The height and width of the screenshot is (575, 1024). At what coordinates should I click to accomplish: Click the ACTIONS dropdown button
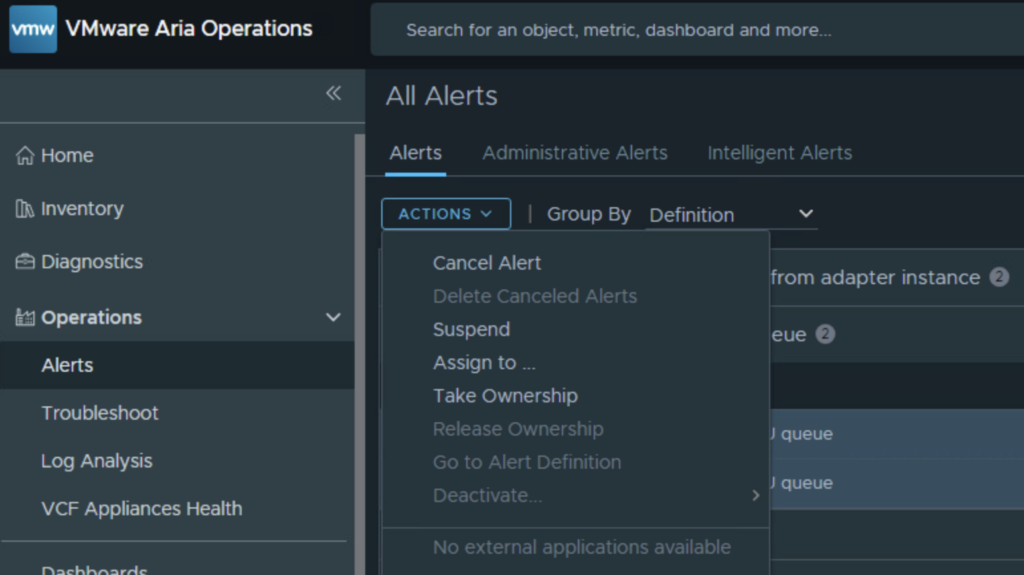point(445,214)
